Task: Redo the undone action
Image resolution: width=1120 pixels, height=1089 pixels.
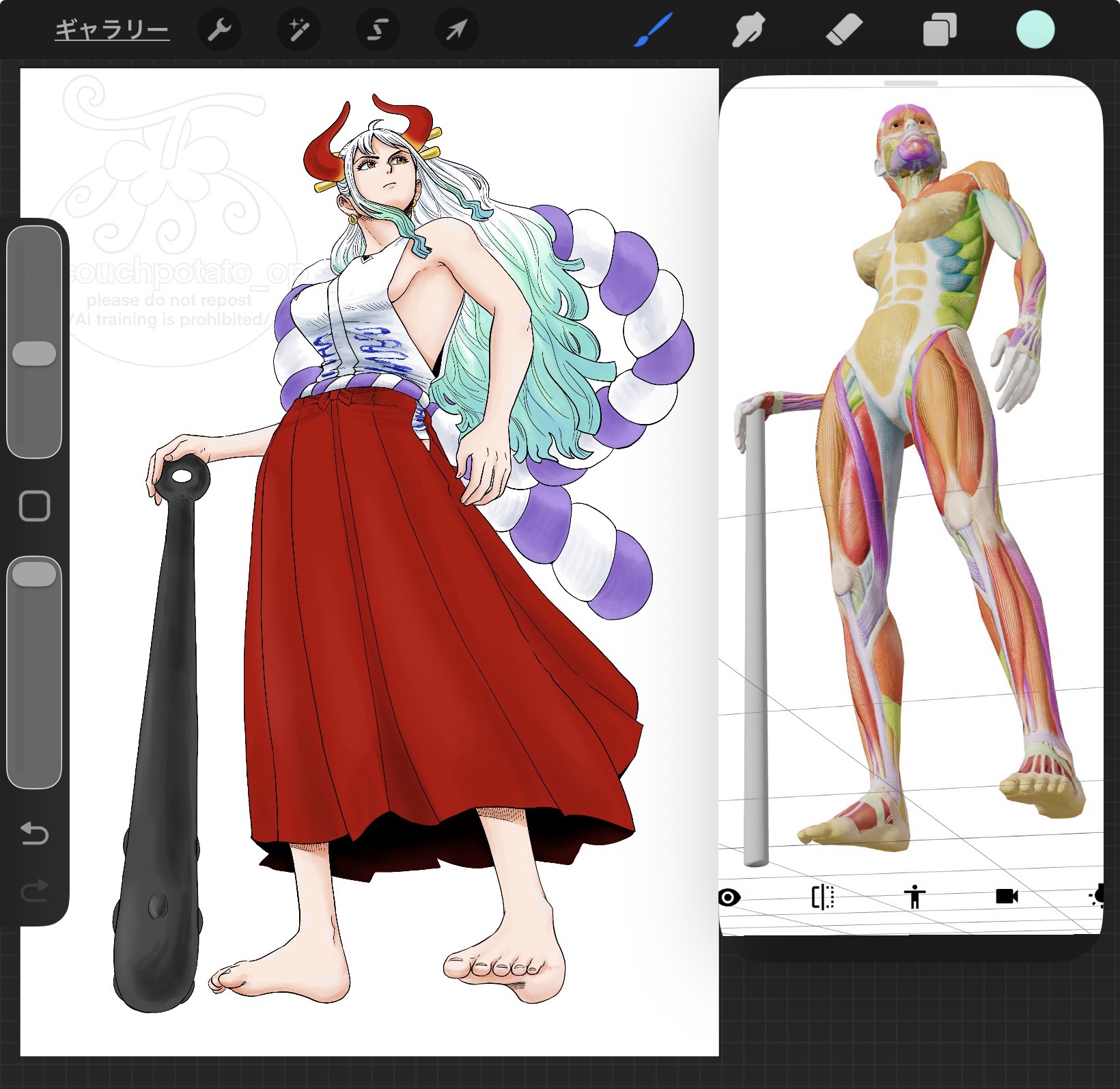Action: click(34, 890)
